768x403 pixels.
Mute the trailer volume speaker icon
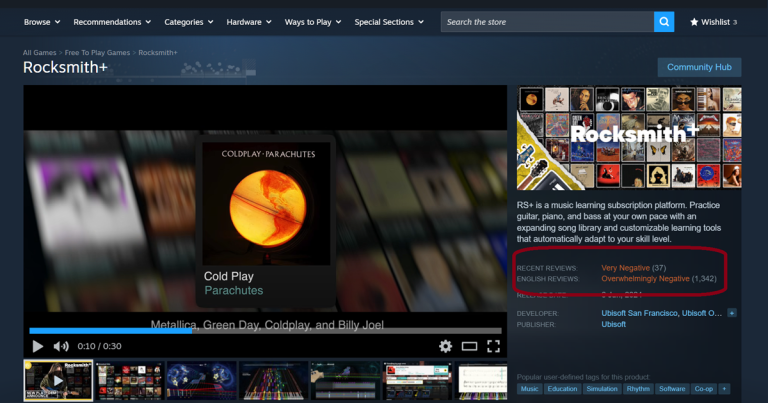61,346
